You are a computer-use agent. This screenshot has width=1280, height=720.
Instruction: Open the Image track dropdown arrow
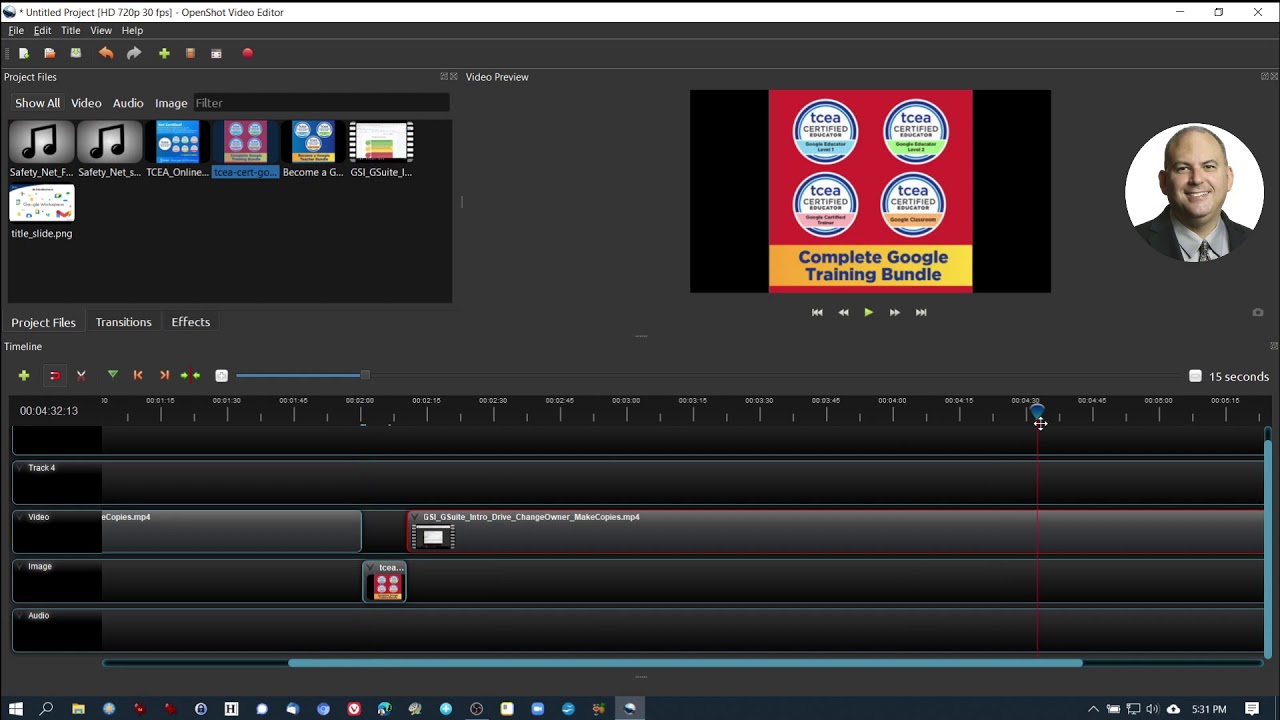click(x=20, y=566)
